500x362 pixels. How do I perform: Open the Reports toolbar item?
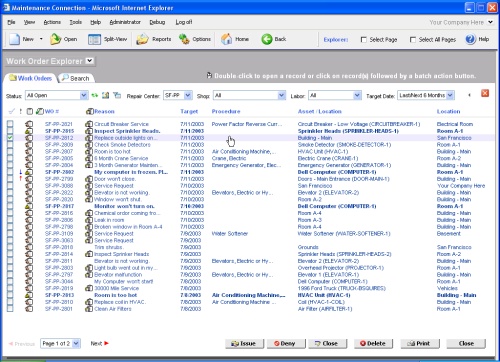(x=154, y=39)
